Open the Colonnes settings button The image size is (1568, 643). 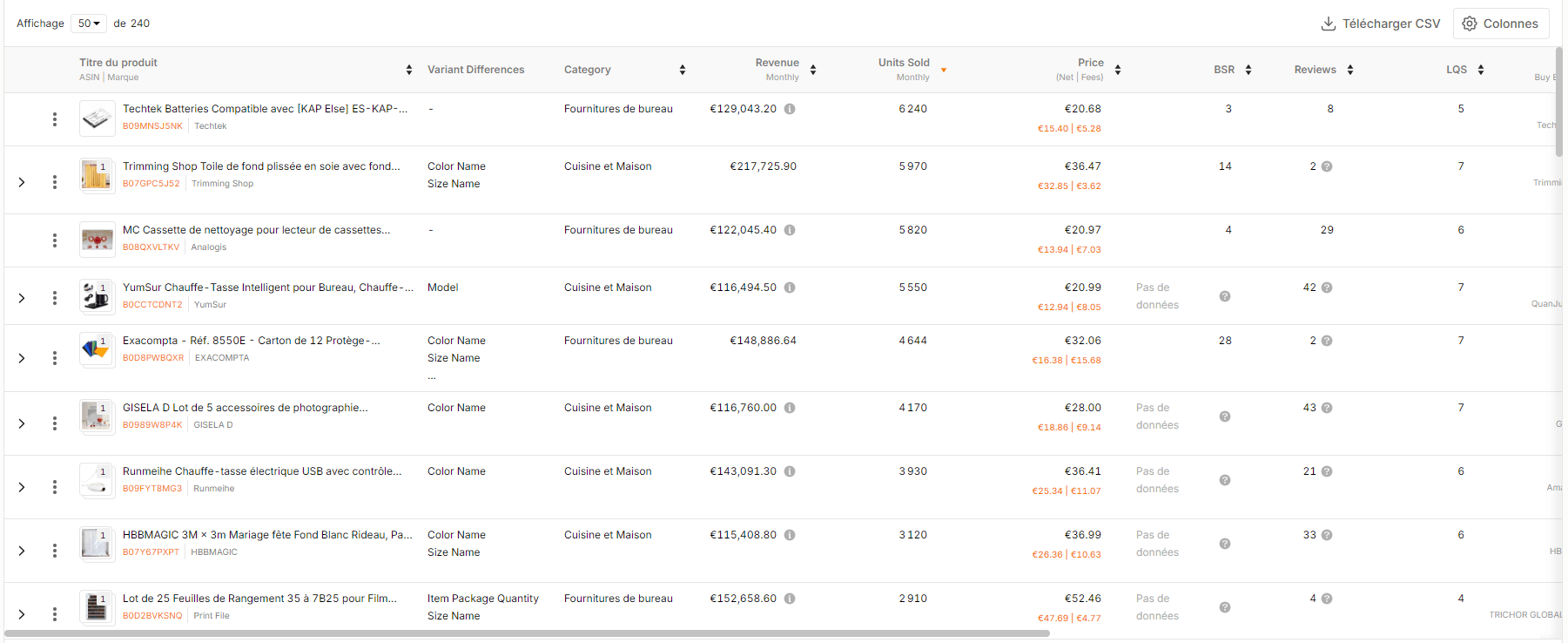[1500, 24]
